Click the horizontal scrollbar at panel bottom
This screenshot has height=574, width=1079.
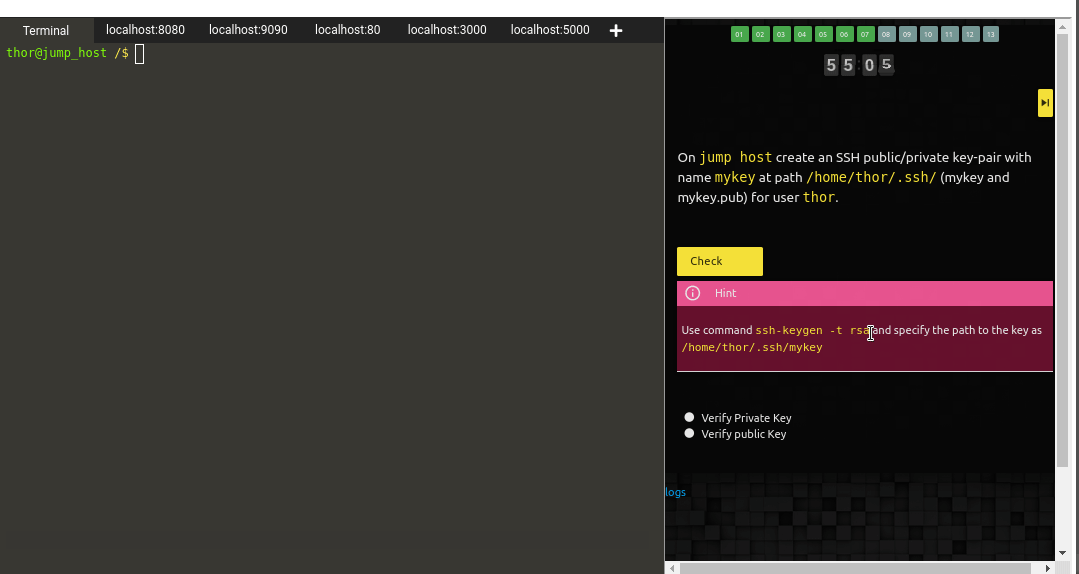point(855,568)
